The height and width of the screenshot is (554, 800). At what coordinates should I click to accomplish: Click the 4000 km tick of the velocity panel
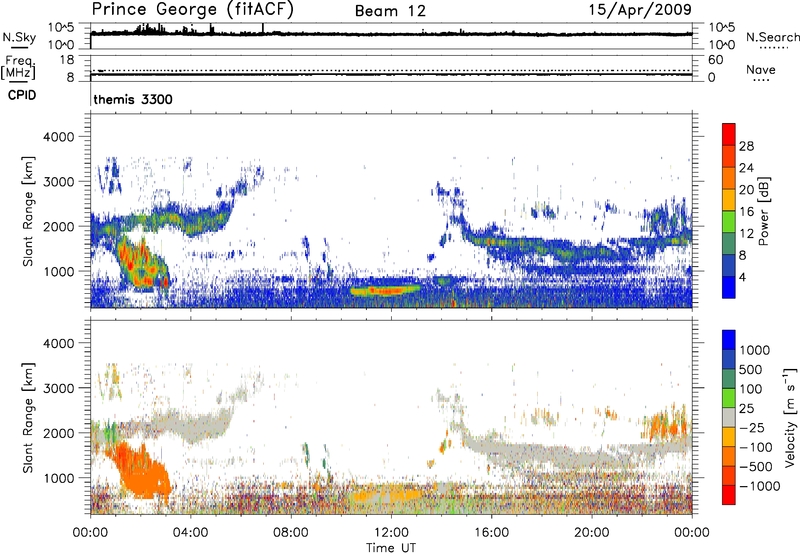[x=58, y=343]
